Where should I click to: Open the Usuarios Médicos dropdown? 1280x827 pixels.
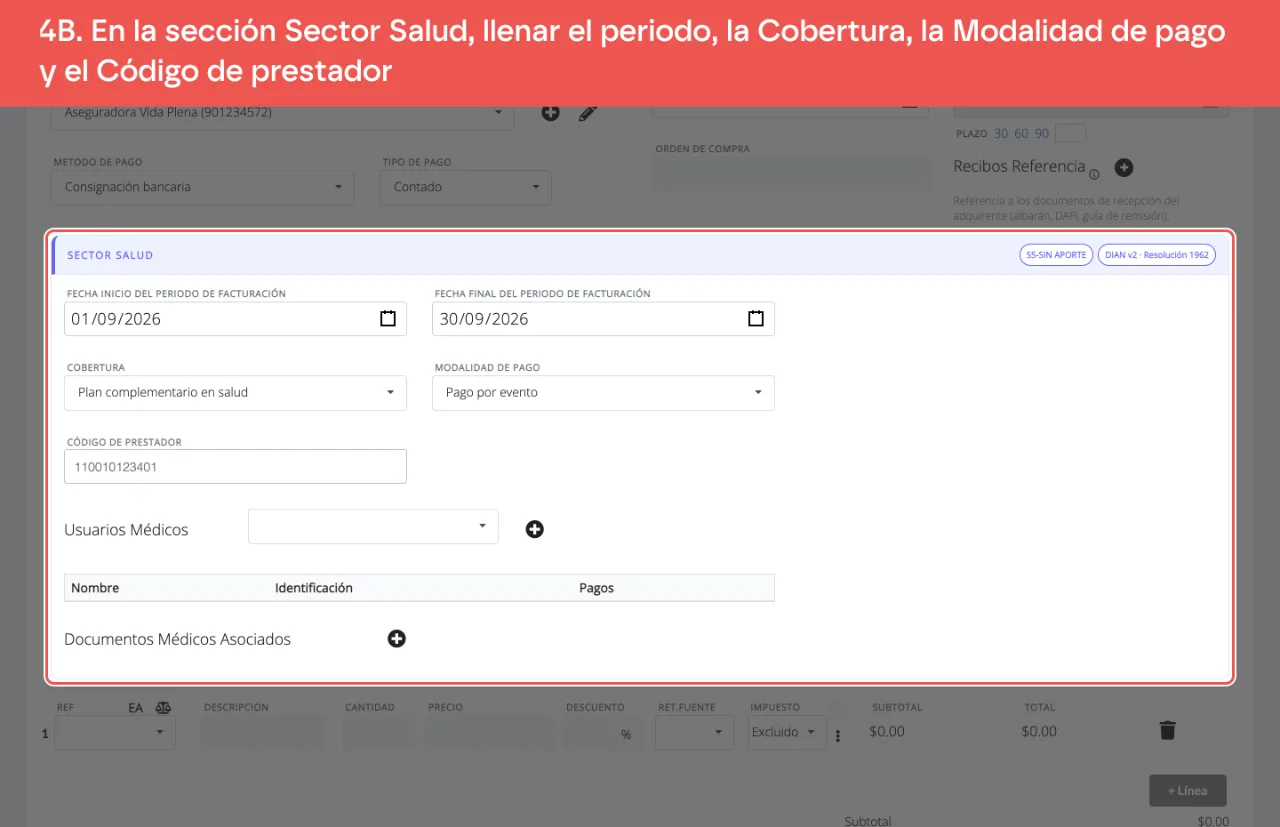pos(373,526)
